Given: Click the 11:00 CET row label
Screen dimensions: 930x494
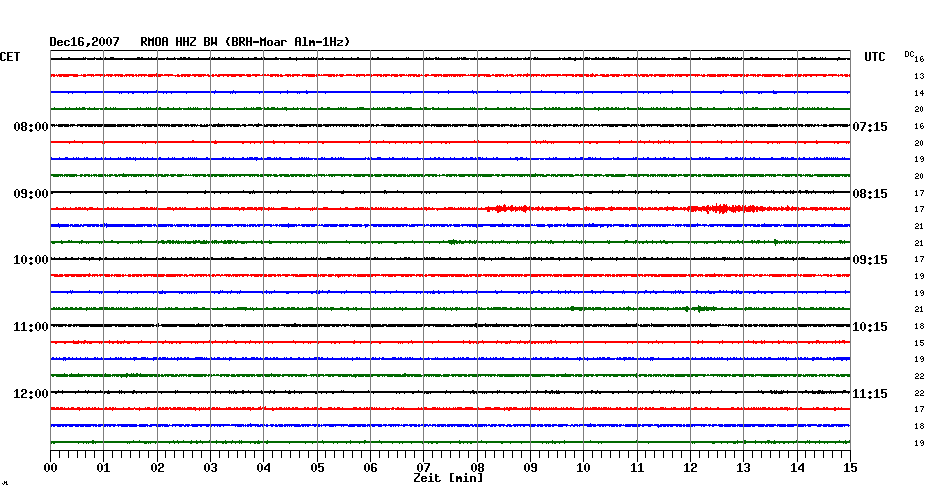Looking at the screenshot, I should 31,327.
